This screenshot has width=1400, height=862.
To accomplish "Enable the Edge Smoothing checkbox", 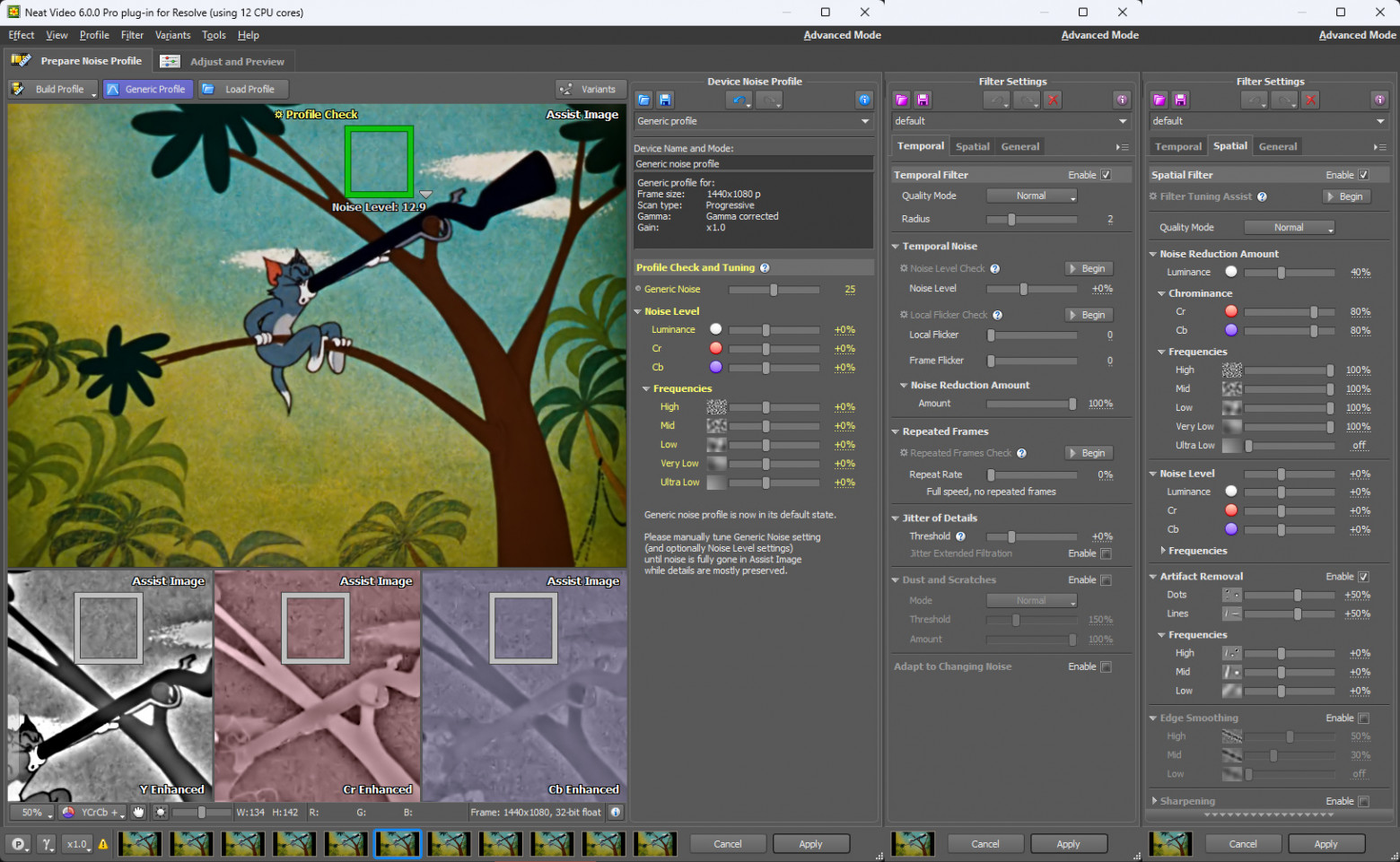I will pos(1363,718).
